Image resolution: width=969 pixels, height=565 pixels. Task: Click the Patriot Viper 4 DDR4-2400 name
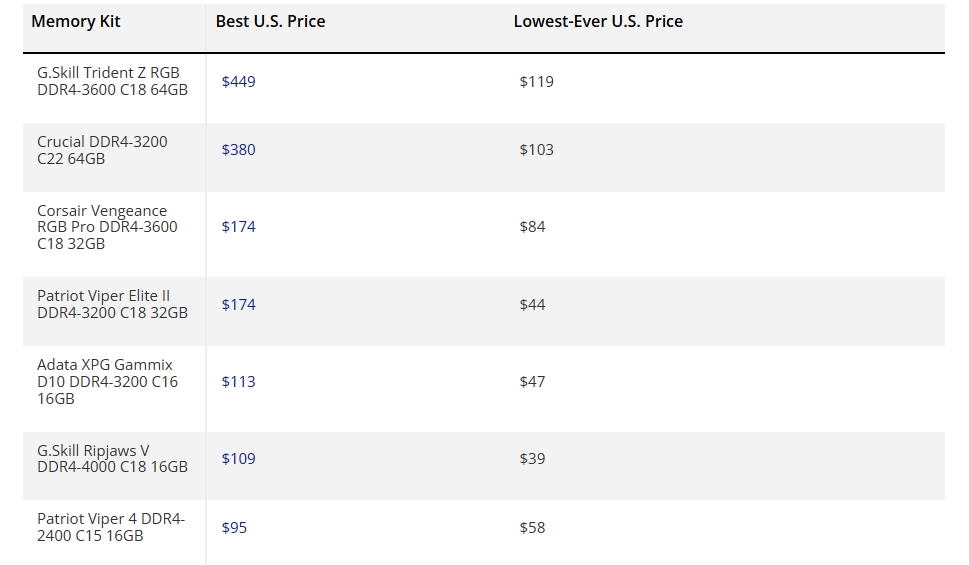coord(111,527)
